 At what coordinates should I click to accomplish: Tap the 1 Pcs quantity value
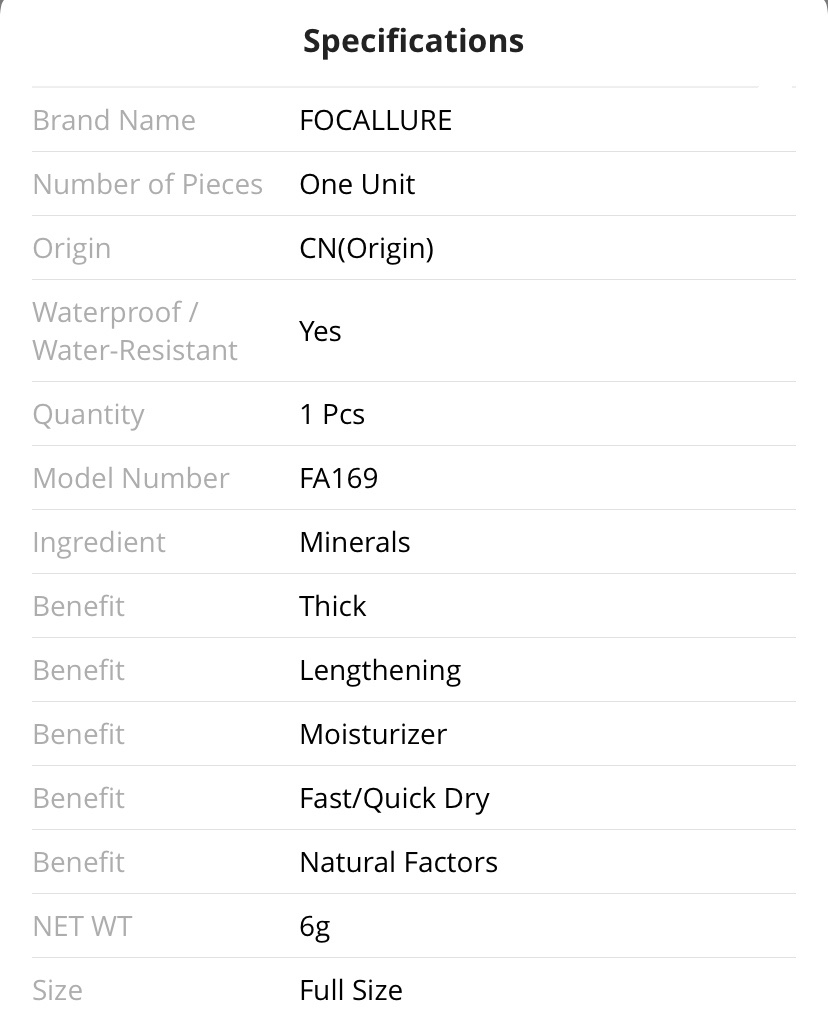pyautogui.click(x=332, y=414)
